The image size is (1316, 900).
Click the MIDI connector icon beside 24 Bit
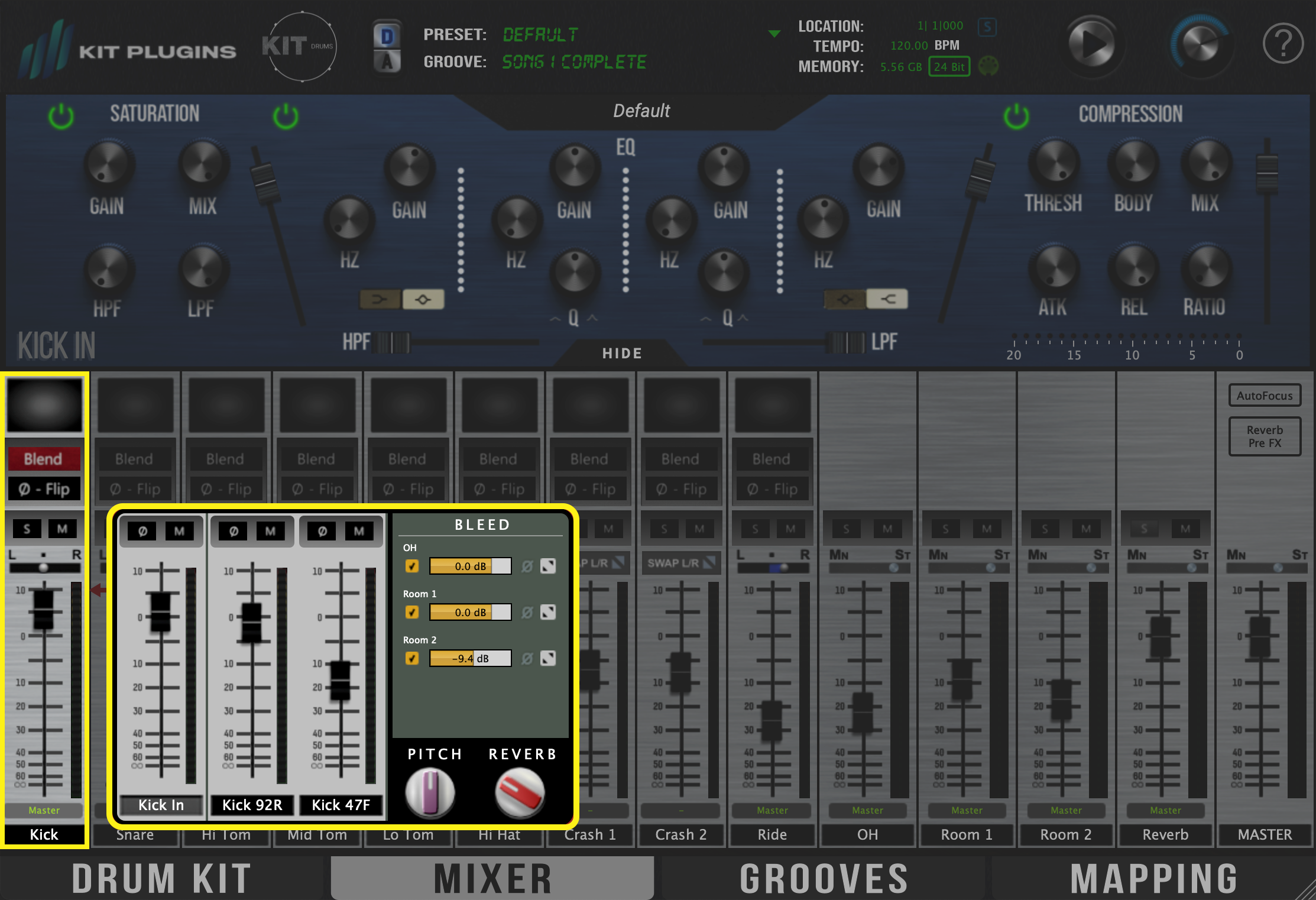coord(988,66)
